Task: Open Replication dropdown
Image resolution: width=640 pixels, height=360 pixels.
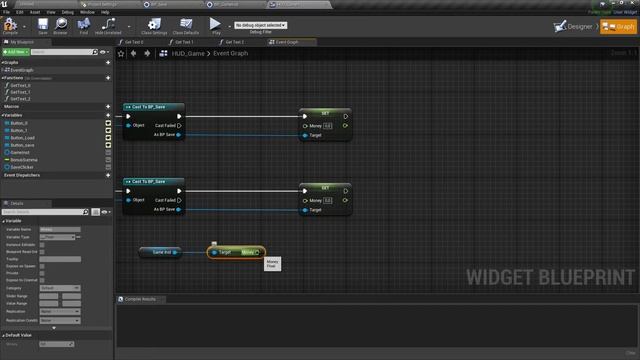Action: (x=60, y=311)
